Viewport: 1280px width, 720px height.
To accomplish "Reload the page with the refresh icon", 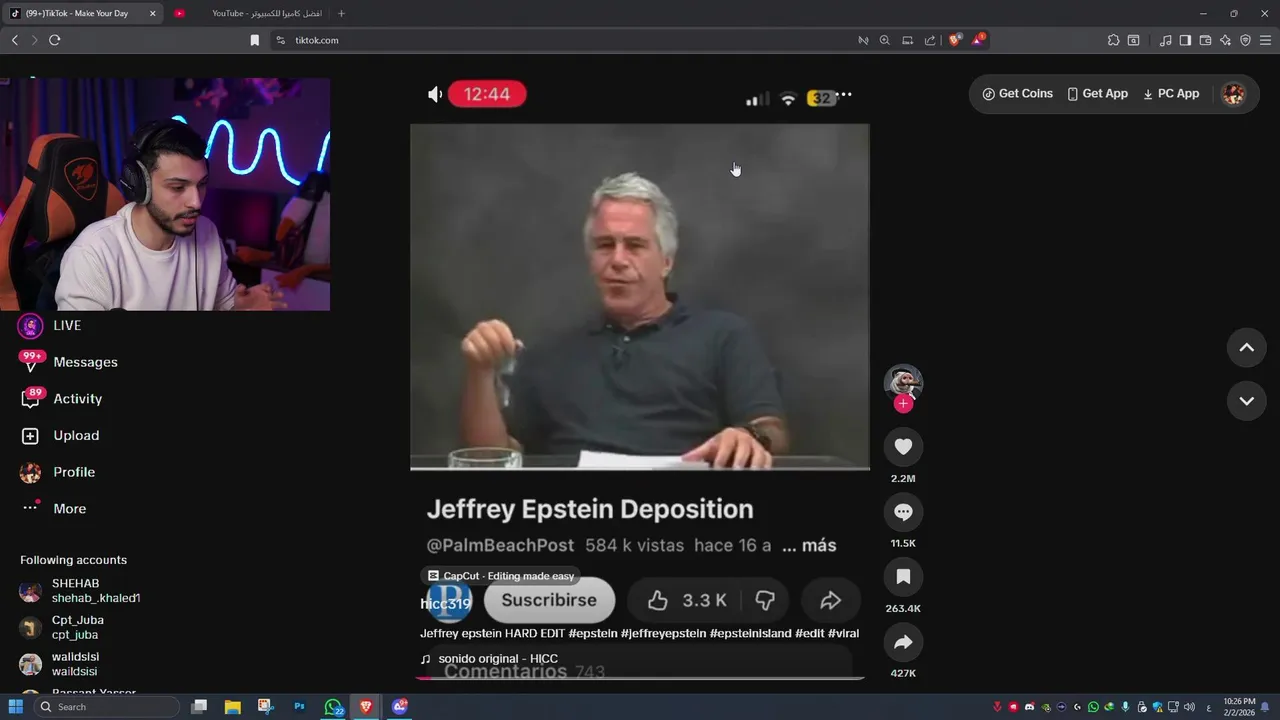I will click(x=55, y=40).
